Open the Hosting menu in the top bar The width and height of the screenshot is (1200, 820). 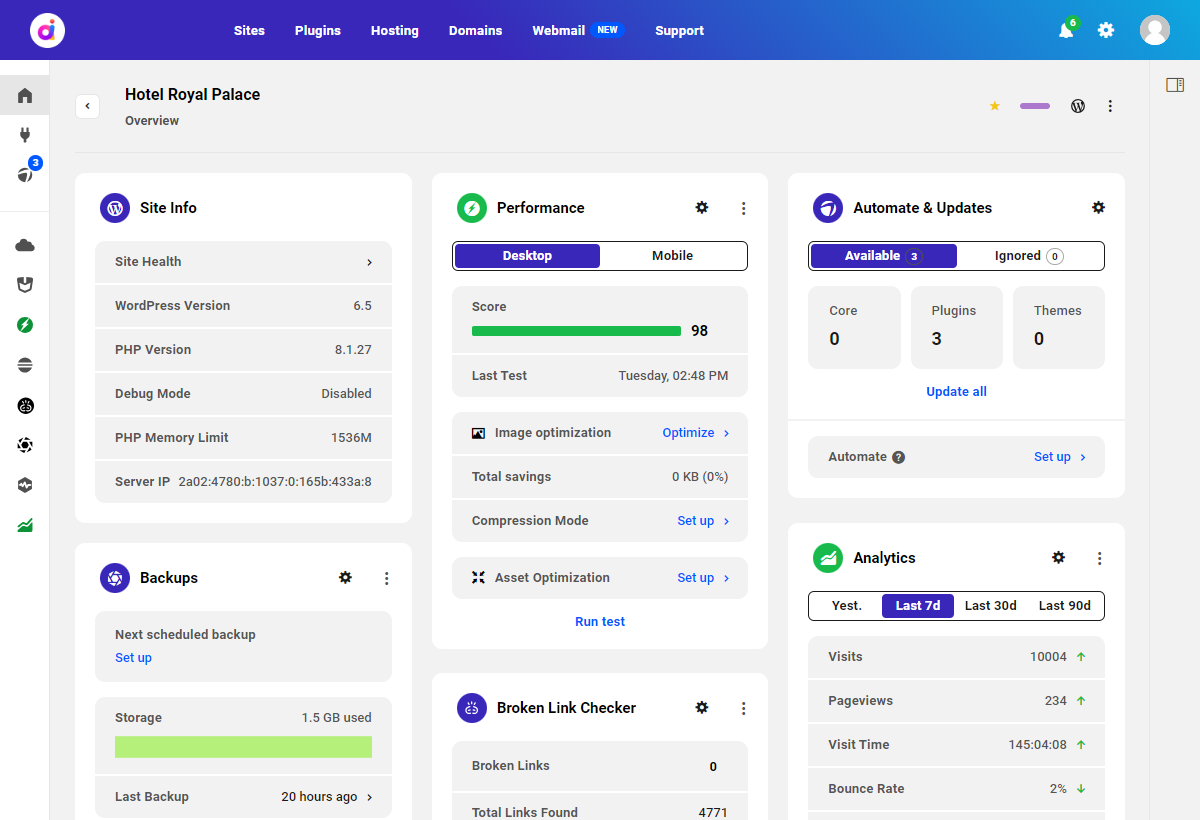click(394, 30)
